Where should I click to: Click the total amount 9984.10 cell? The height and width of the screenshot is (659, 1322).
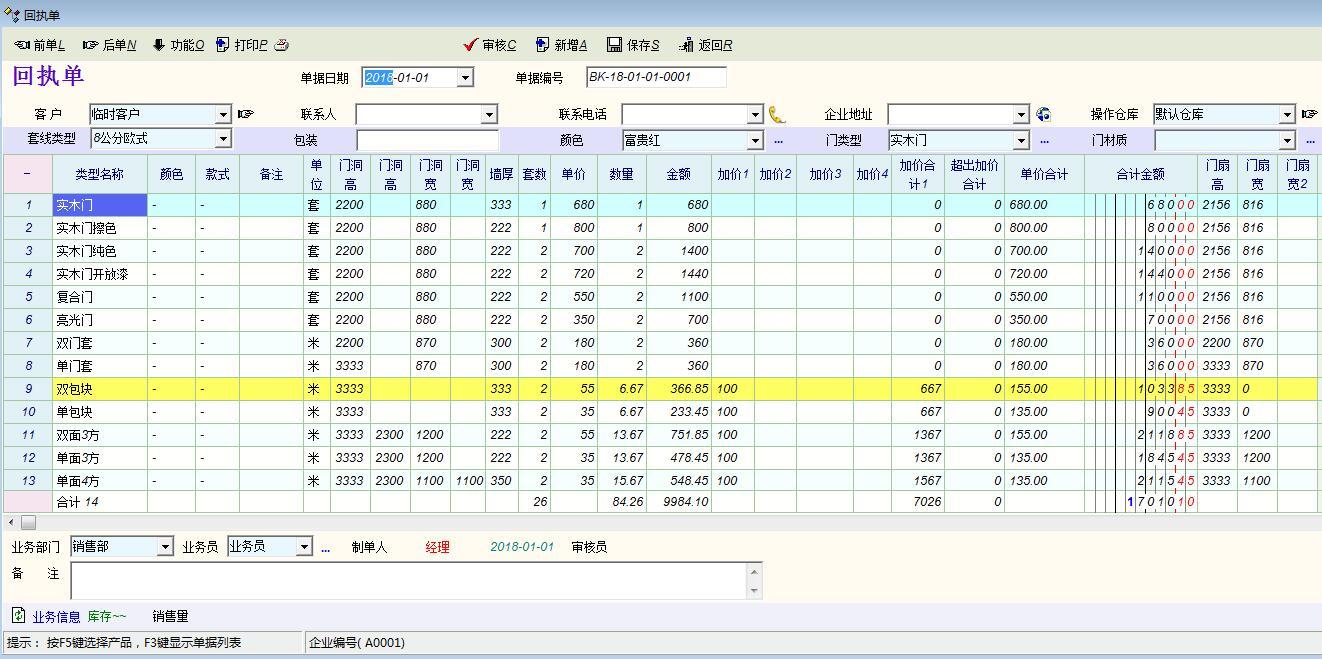[678, 502]
